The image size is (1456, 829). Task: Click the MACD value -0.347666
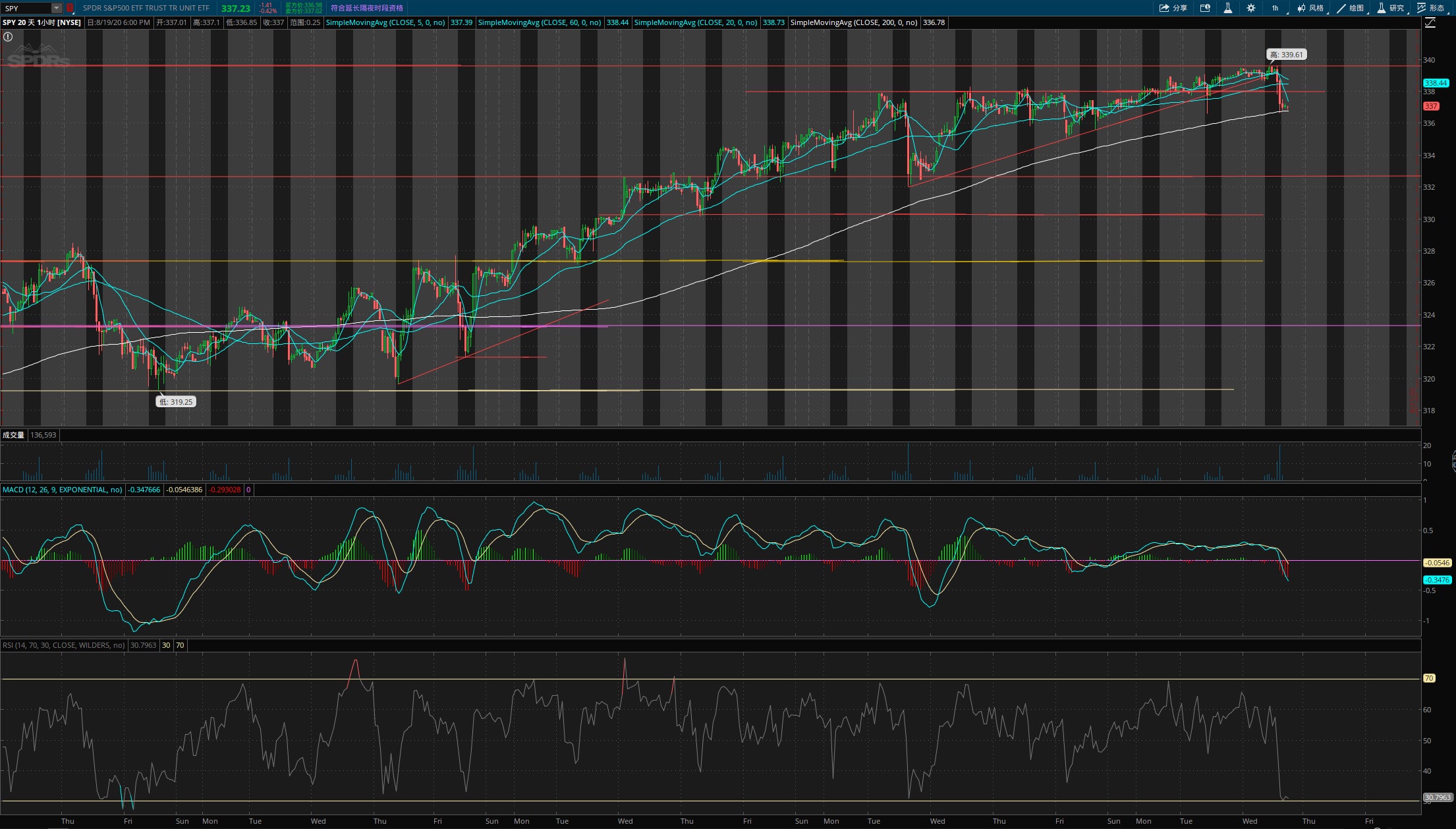click(x=144, y=490)
